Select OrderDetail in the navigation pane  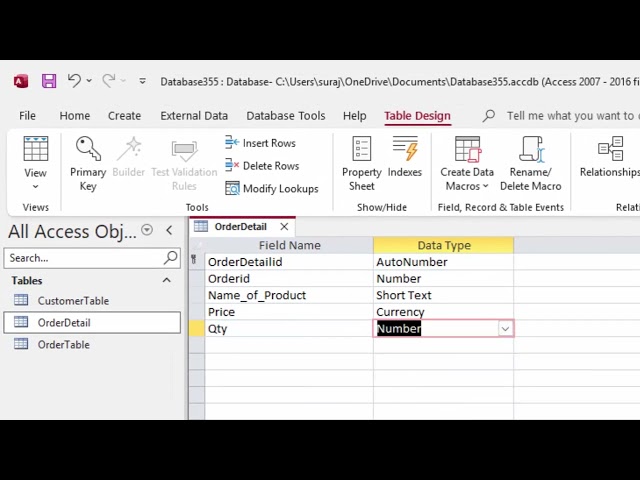click(92, 322)
